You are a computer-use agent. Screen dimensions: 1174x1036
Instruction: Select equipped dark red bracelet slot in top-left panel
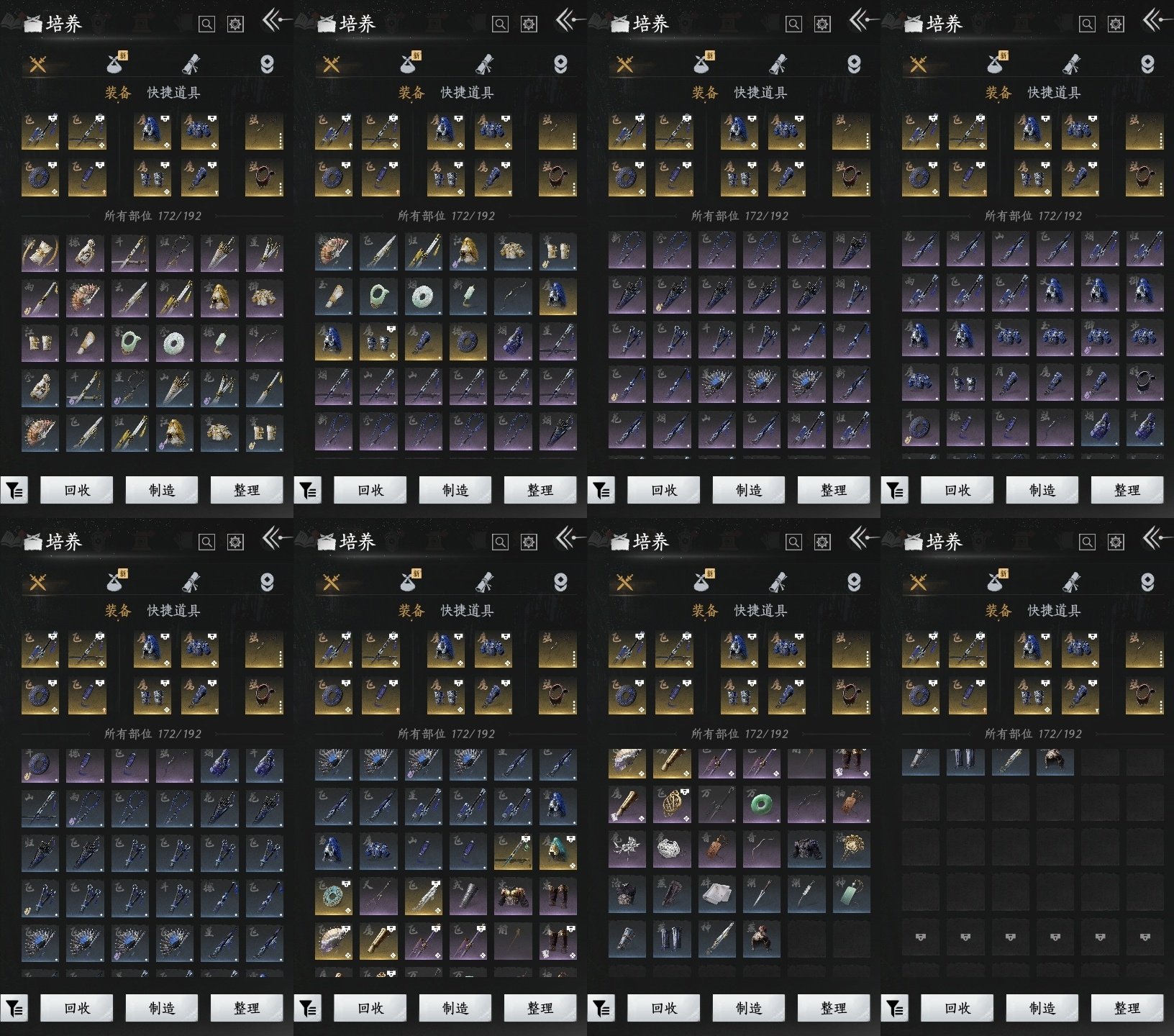264,177
